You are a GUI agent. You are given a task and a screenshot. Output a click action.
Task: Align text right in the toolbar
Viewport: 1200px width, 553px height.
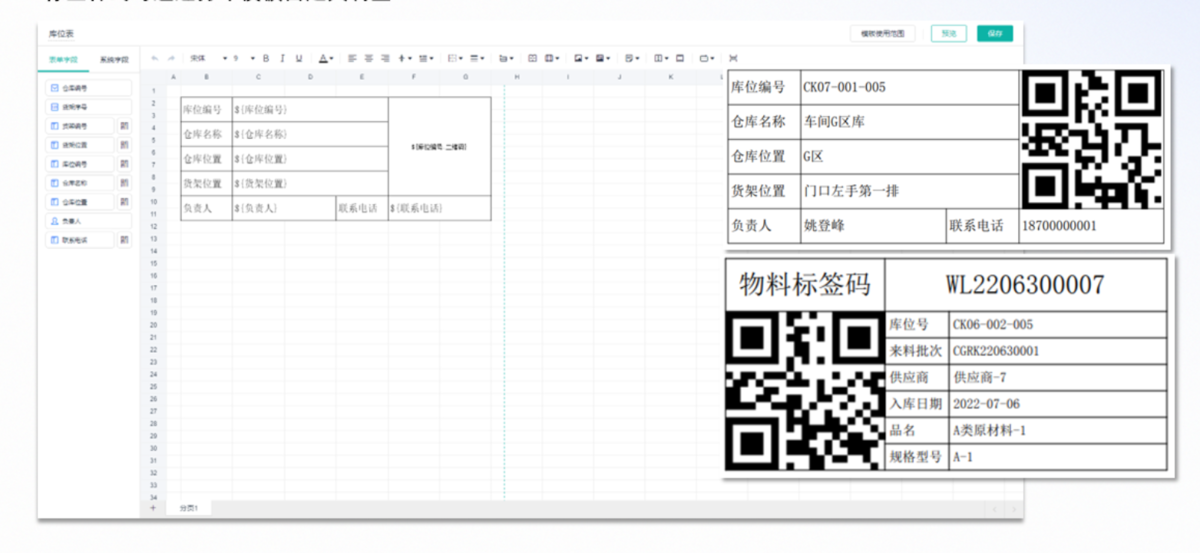(x=385, y=58)
